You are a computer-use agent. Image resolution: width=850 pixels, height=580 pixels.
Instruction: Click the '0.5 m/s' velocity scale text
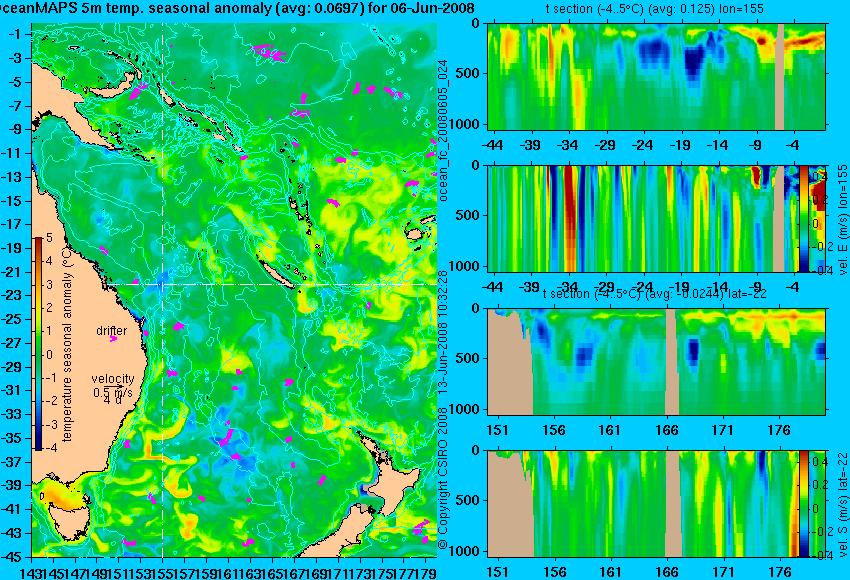[x=113, y=391]
